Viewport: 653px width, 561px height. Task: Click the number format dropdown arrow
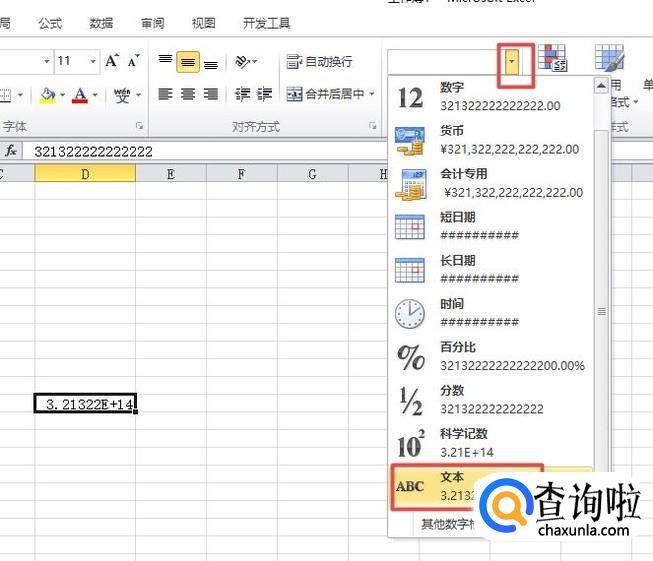512,62
